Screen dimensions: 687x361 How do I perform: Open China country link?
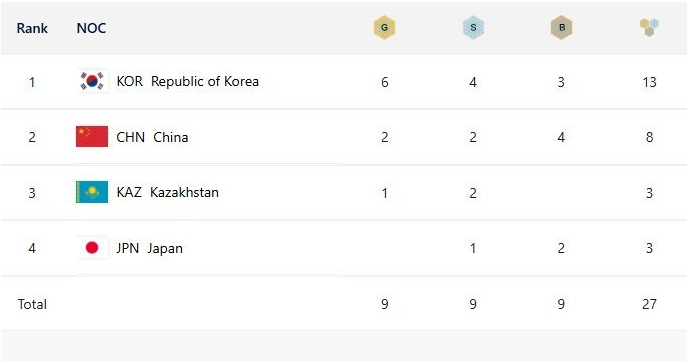(x=170, y=137)
